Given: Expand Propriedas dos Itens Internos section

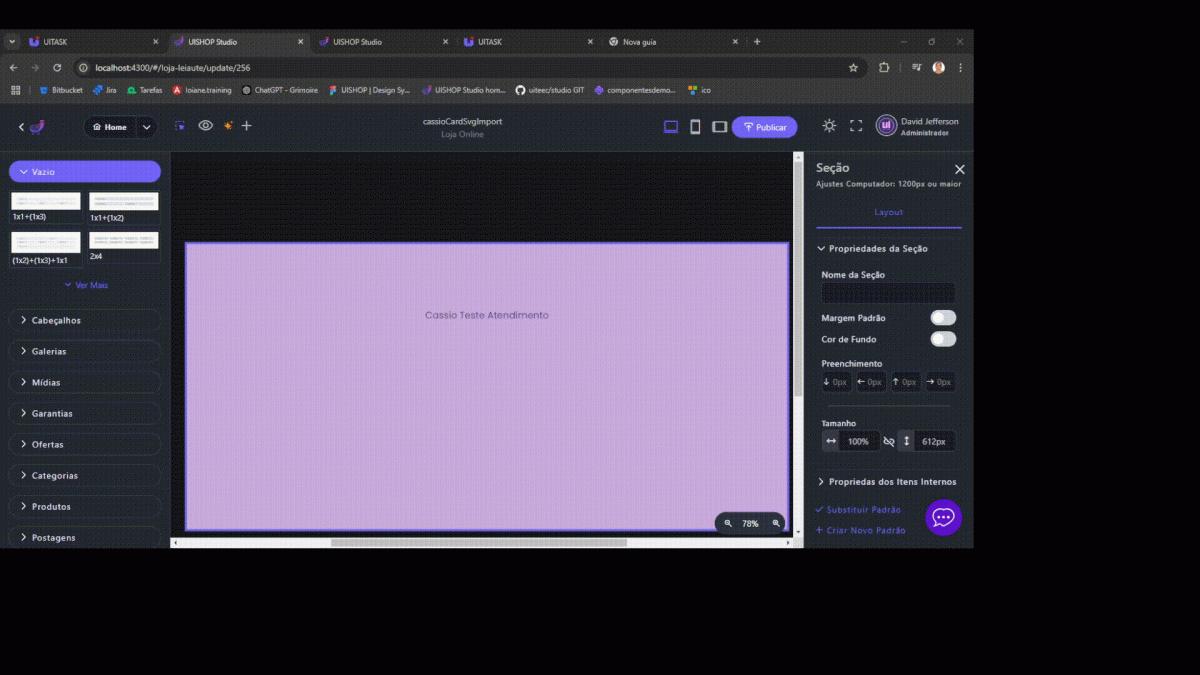Looking at the screenshot, I should click(886, 482).
